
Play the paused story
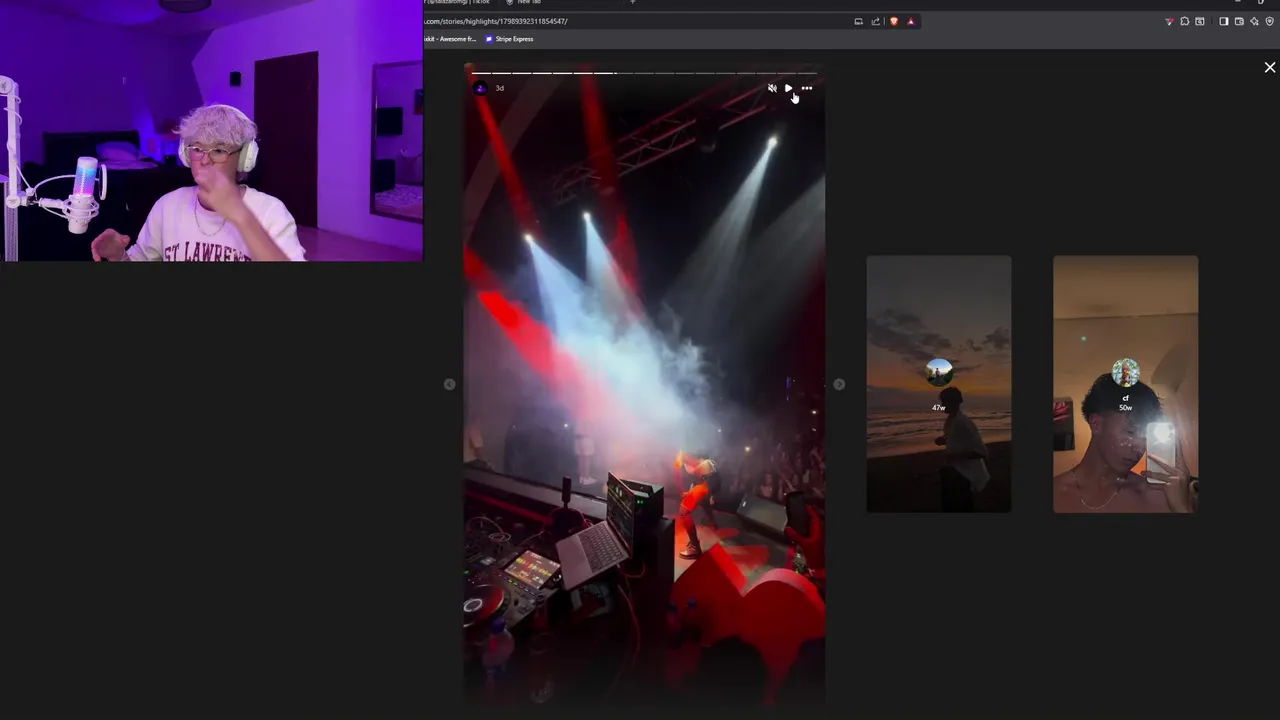click(789, 88)
